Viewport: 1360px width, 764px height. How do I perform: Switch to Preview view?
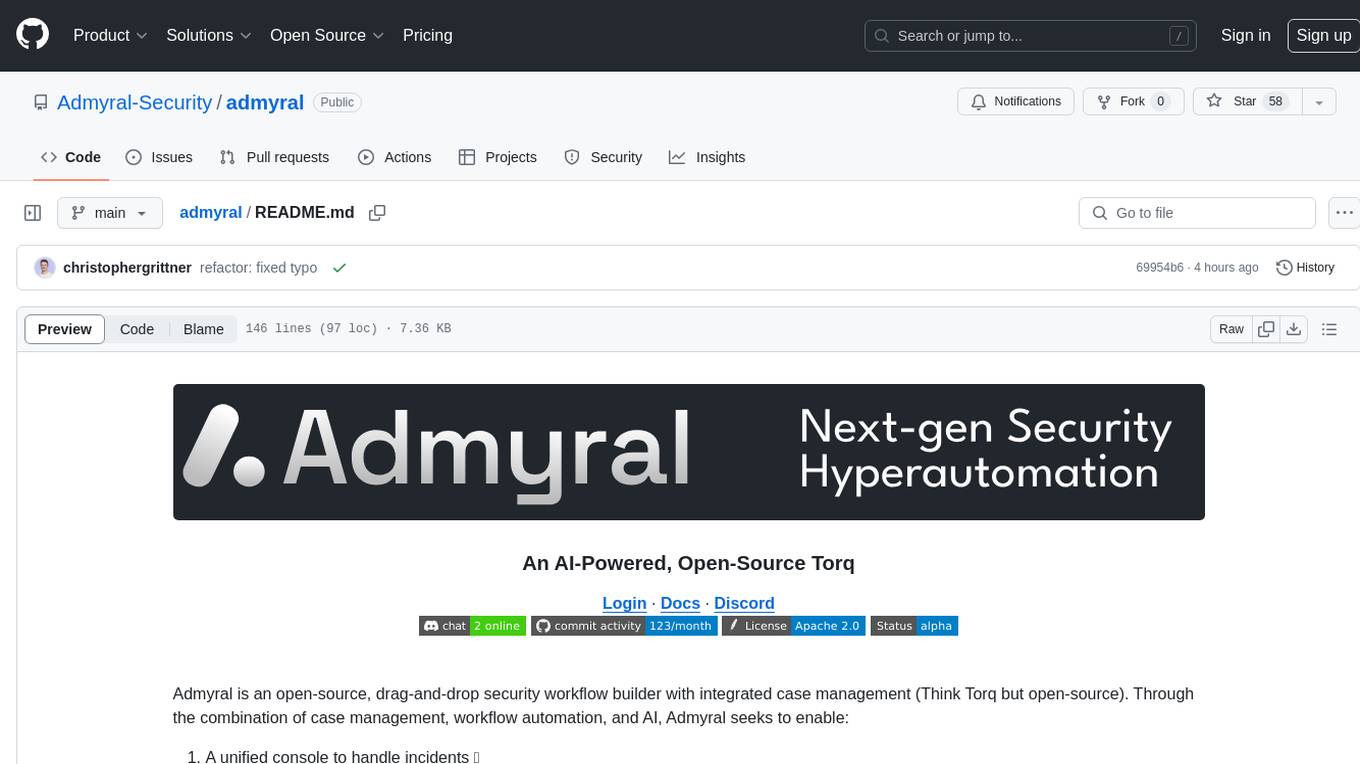pyautogui.click(x=65, y=329)
